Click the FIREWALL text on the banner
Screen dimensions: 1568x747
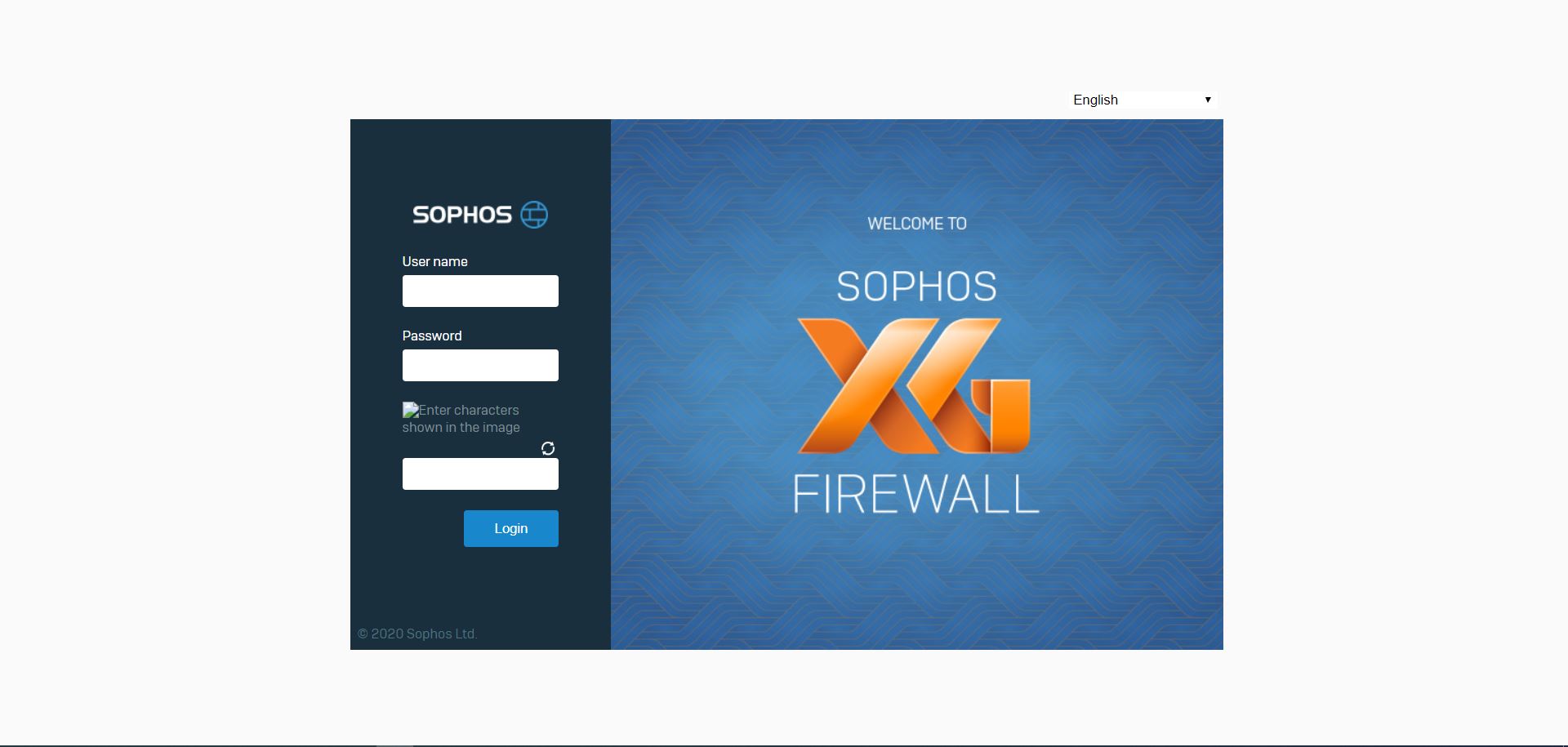[x=915, y=494]
